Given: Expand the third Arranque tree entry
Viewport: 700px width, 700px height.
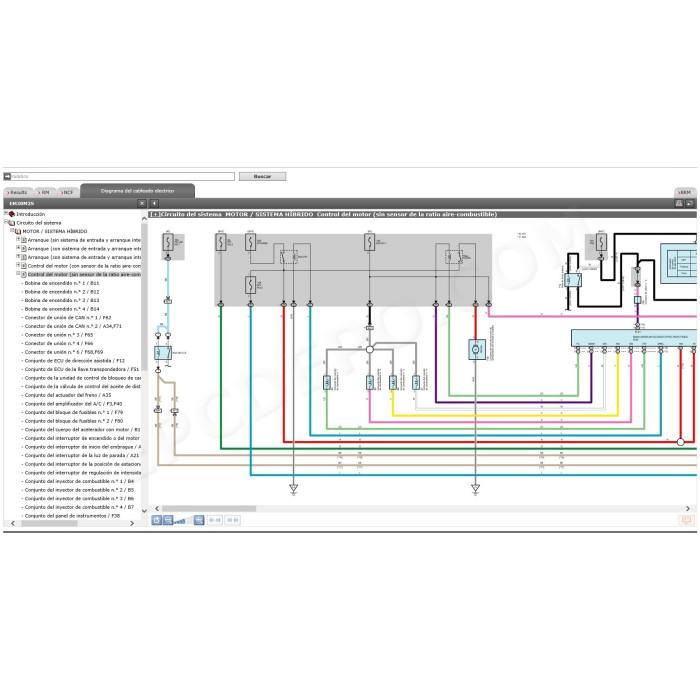Looking at the screenshot, I should pyautogui.click(x=18, y=256).
